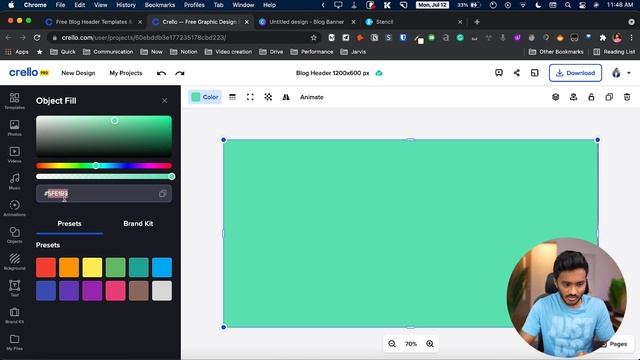
Task: Delete the selected object with trash icon
Action: tap(627, 97)
